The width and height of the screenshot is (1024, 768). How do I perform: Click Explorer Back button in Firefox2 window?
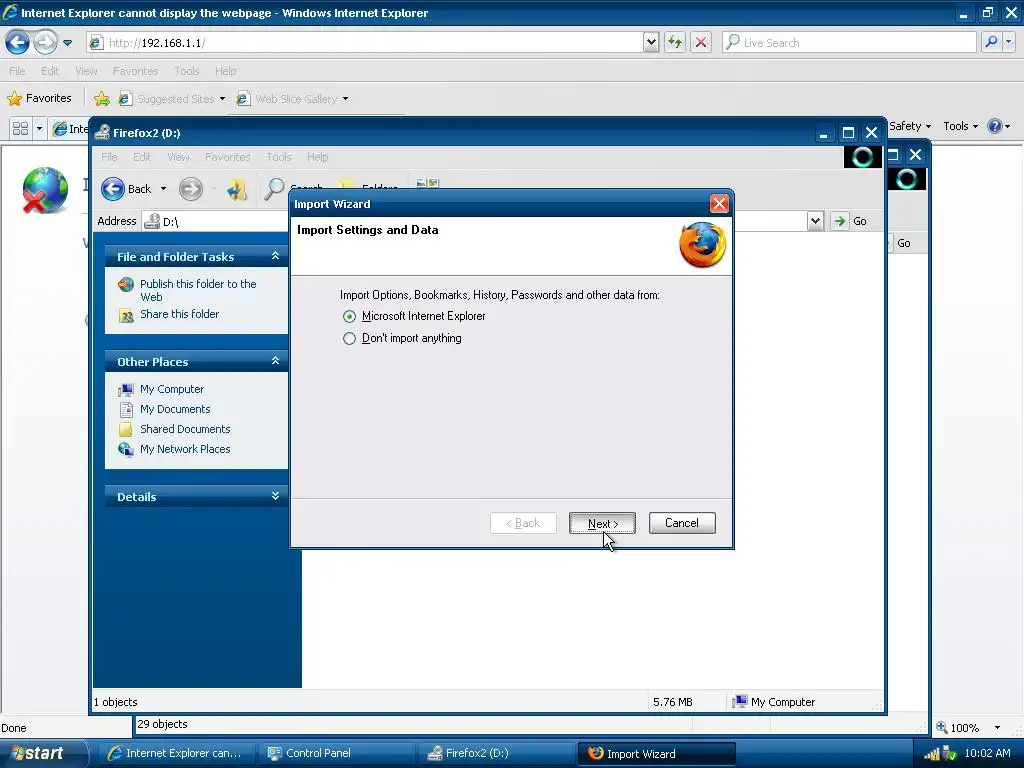pyautogui.click(x=127, y=189)
